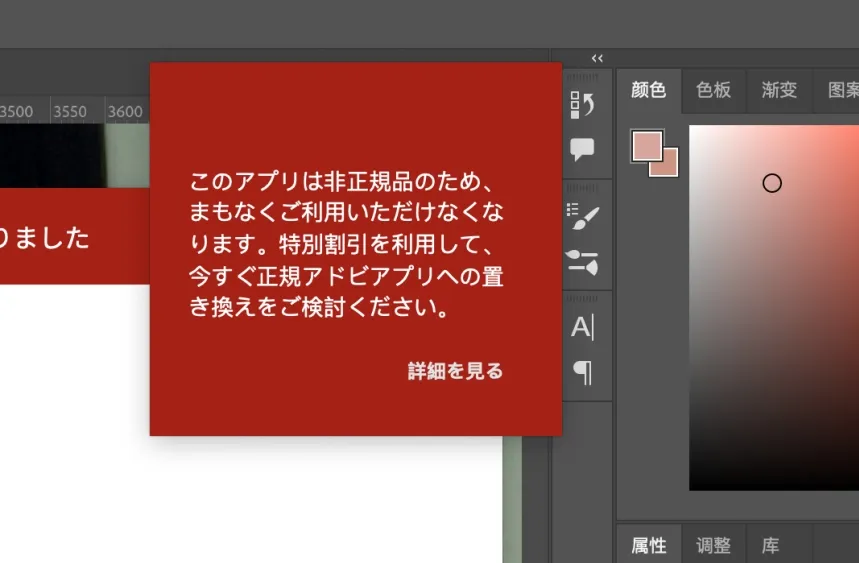The height and width of the screenshot is (563, 859).
Task: Open the Paragraph panel icon
Action: click(583, 373)
